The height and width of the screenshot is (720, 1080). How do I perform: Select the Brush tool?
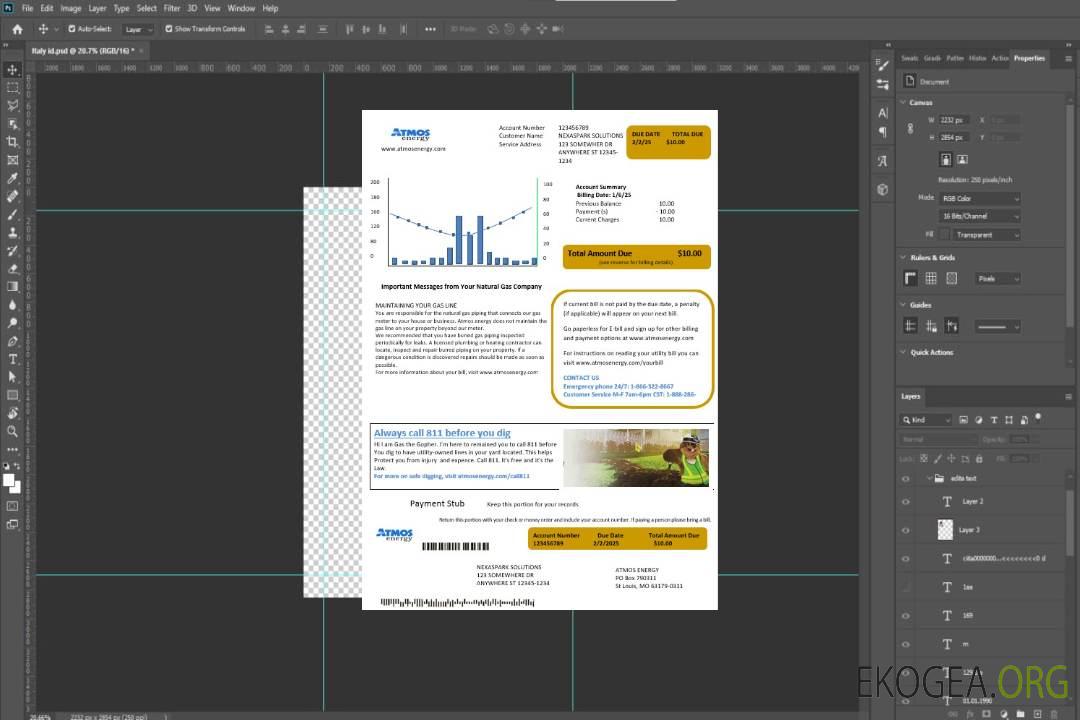pyautogui.click(x=12, y=214)
